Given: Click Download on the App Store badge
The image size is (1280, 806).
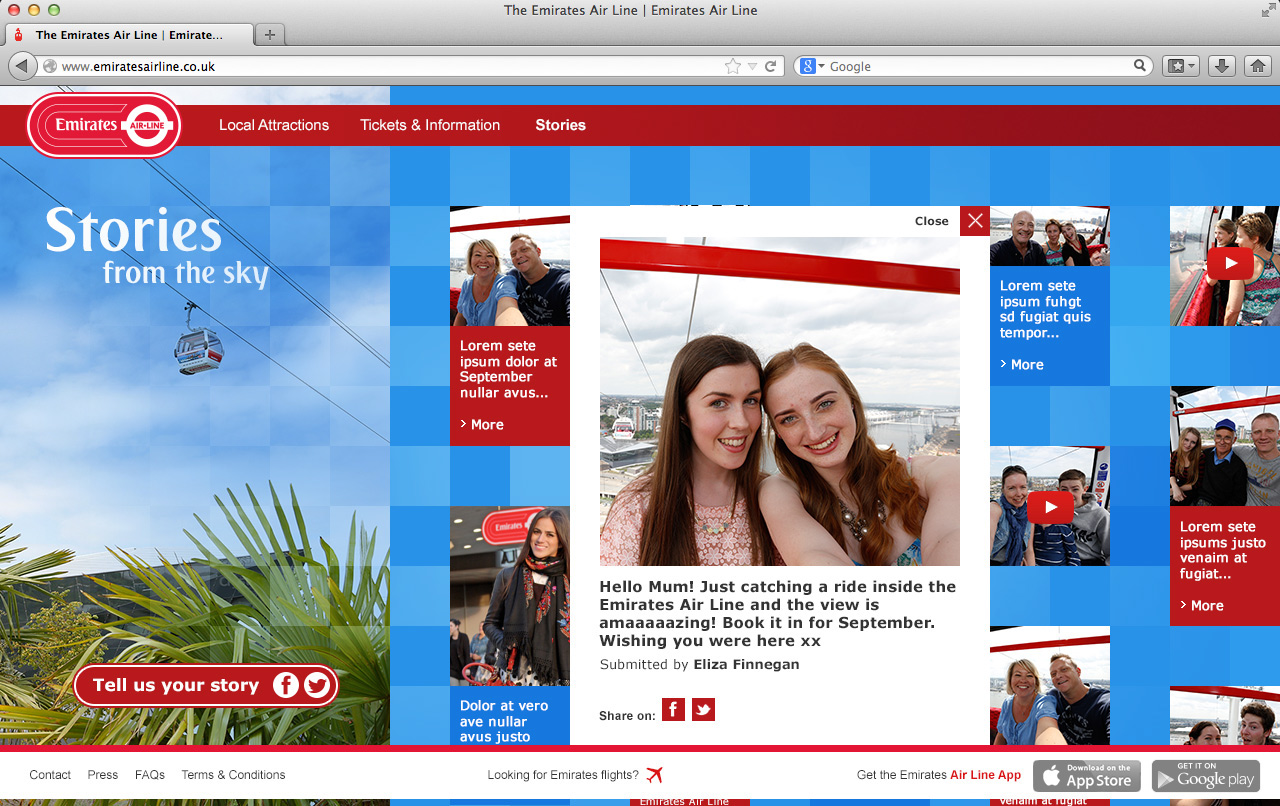Looking at the screenshot, I should [x=1087, y=776].
